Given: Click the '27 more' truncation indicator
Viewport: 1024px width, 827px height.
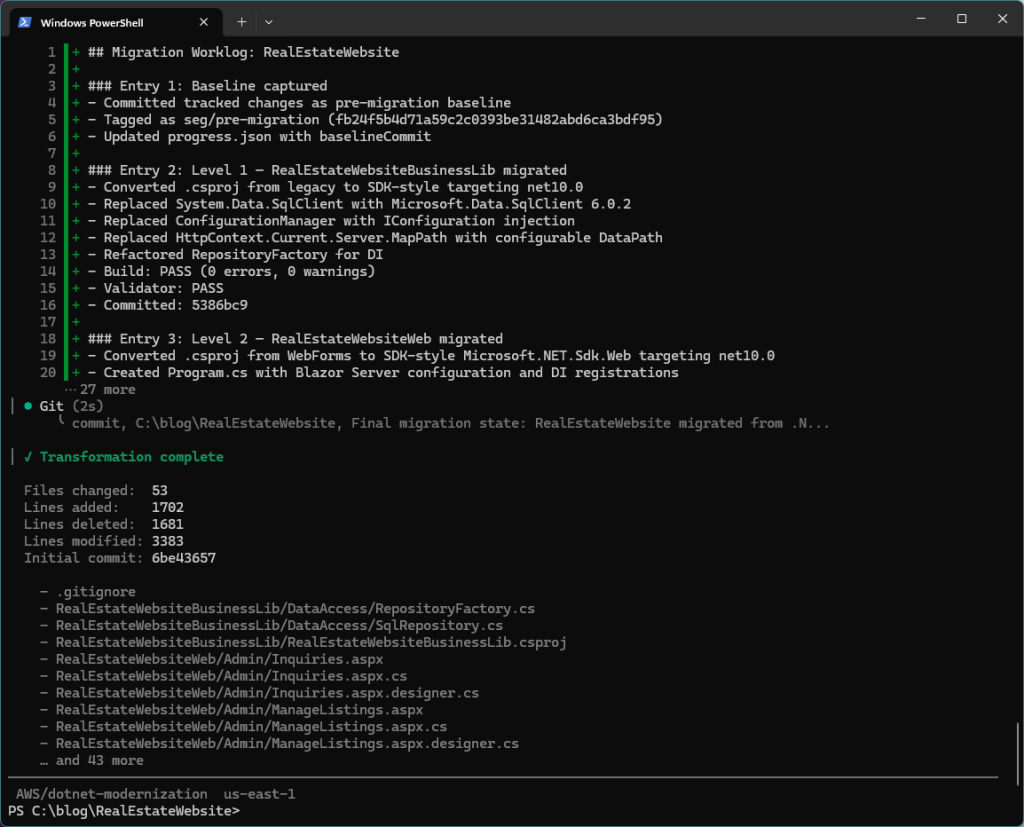Looking at the screenshot, I should pos(101,389).
